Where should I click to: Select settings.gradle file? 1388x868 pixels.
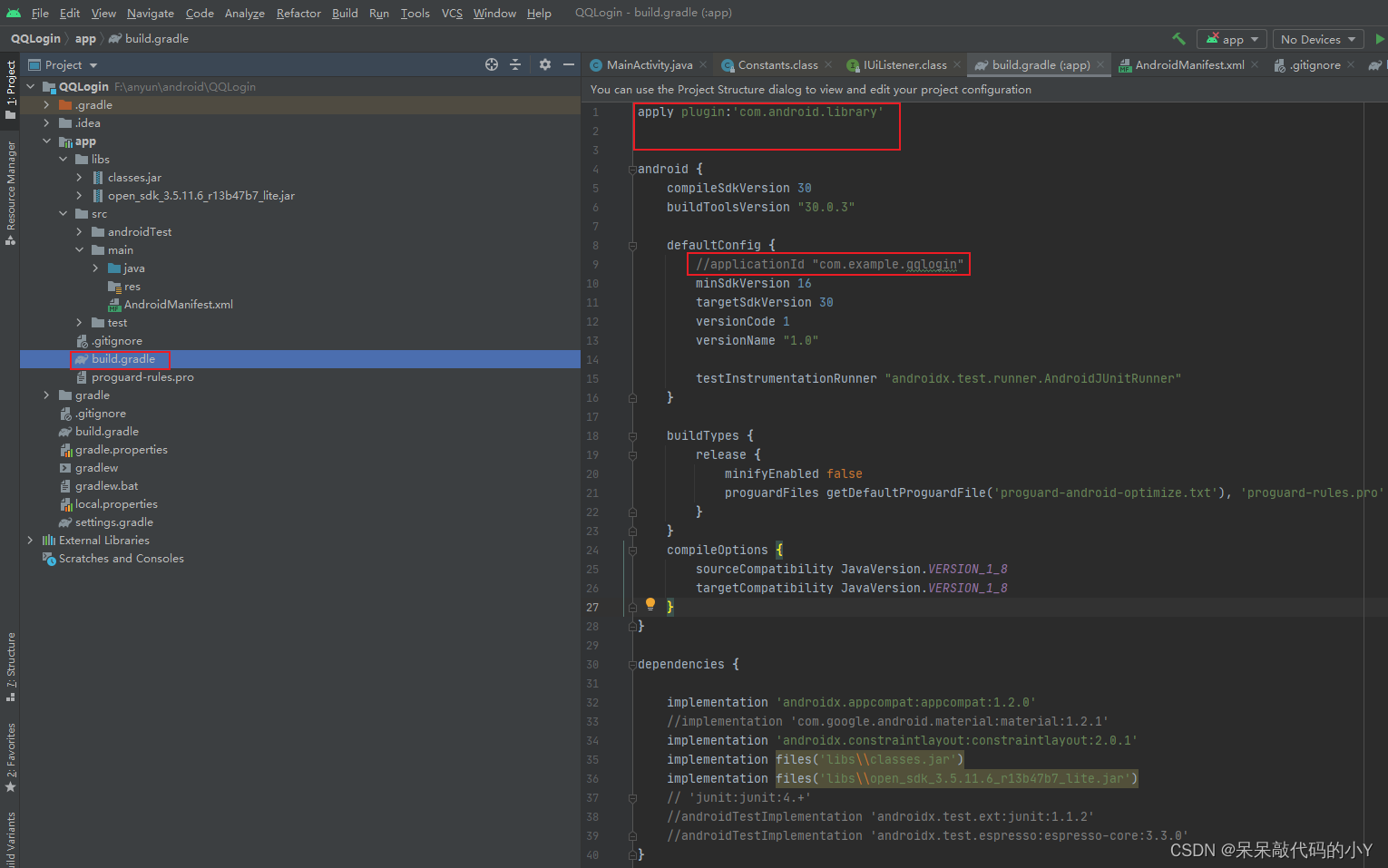click(113, 522)
